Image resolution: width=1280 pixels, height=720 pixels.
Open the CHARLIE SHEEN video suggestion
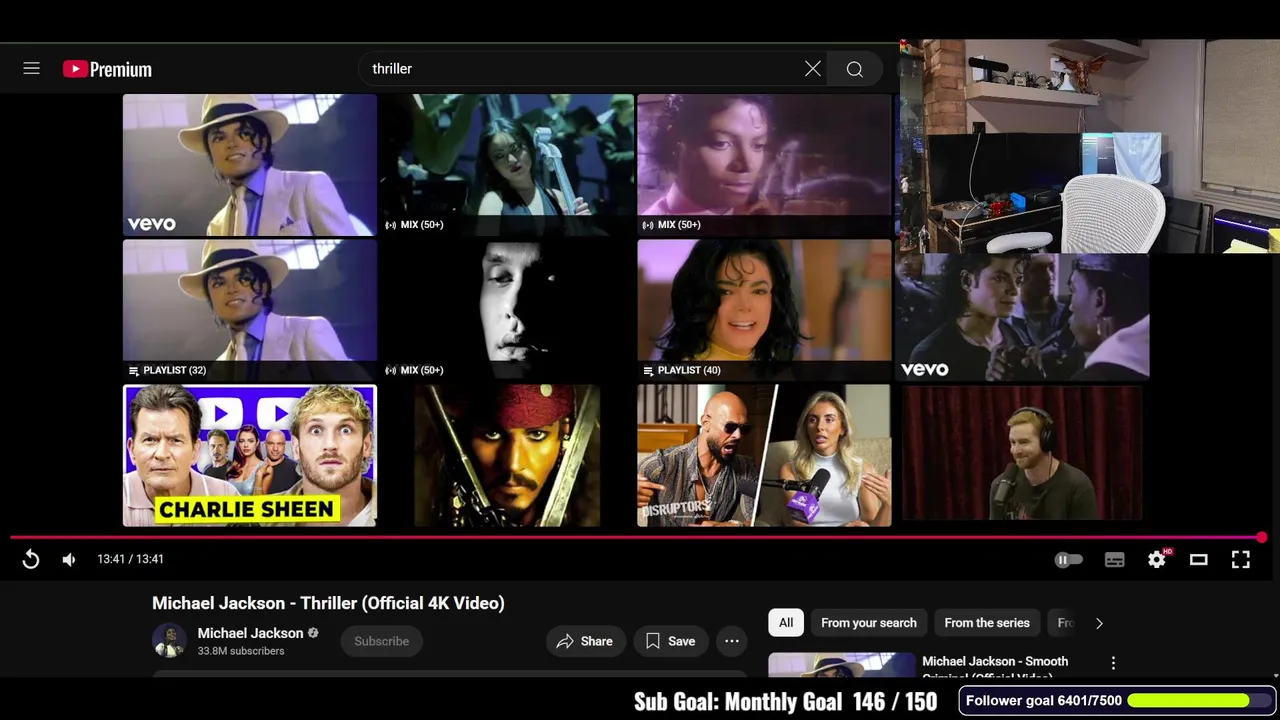point(250,455)
